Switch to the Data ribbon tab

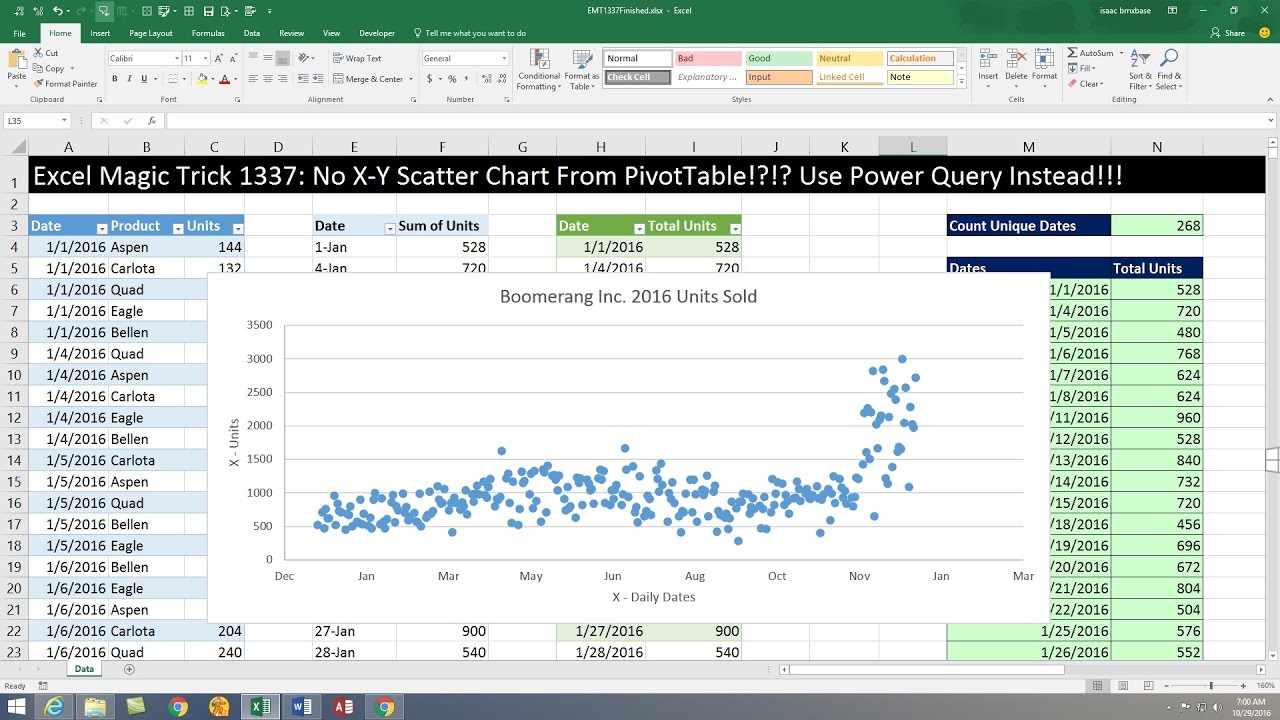[252, 33]
